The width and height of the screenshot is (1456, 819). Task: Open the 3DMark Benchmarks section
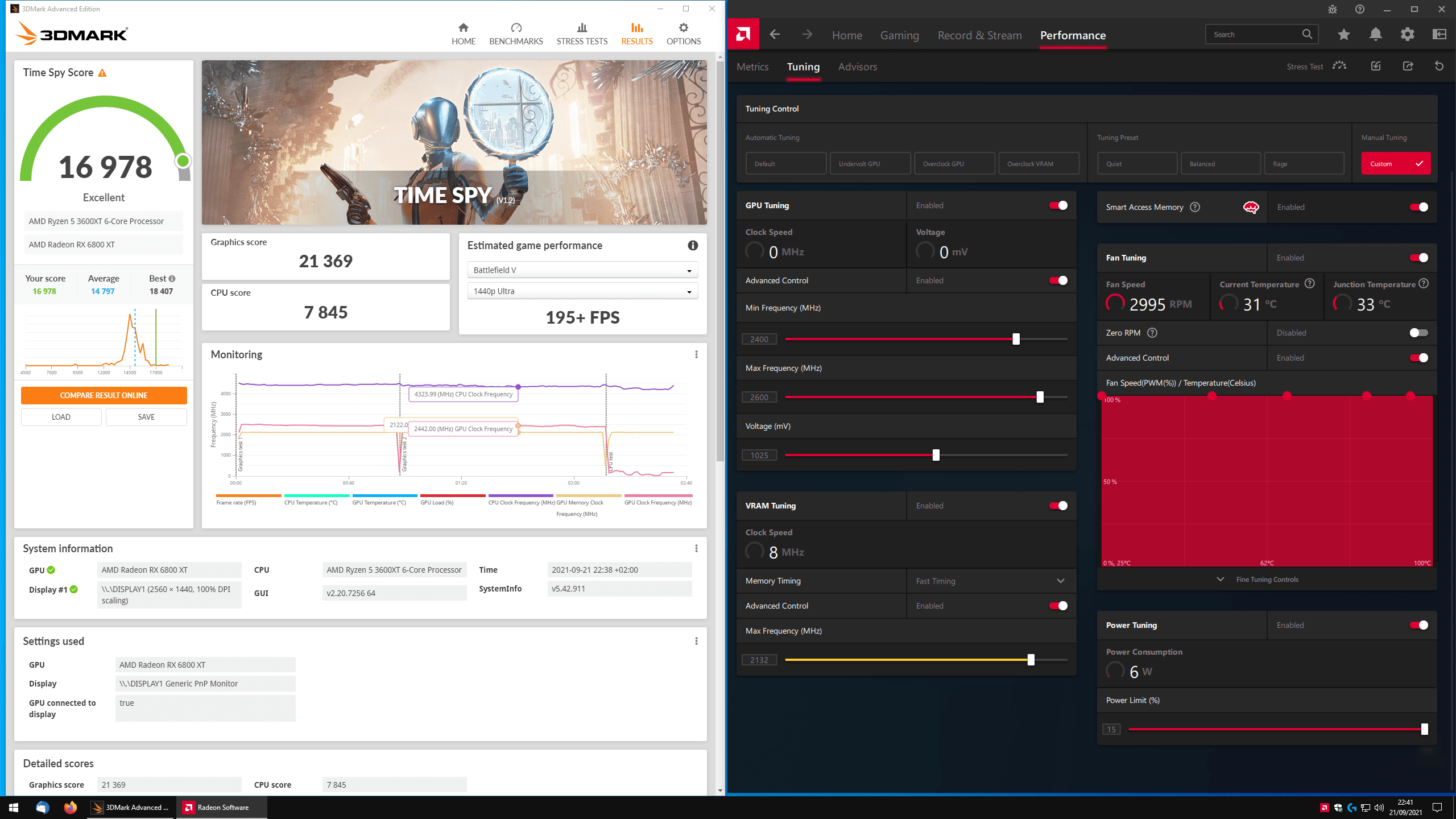tap(516, 34)
